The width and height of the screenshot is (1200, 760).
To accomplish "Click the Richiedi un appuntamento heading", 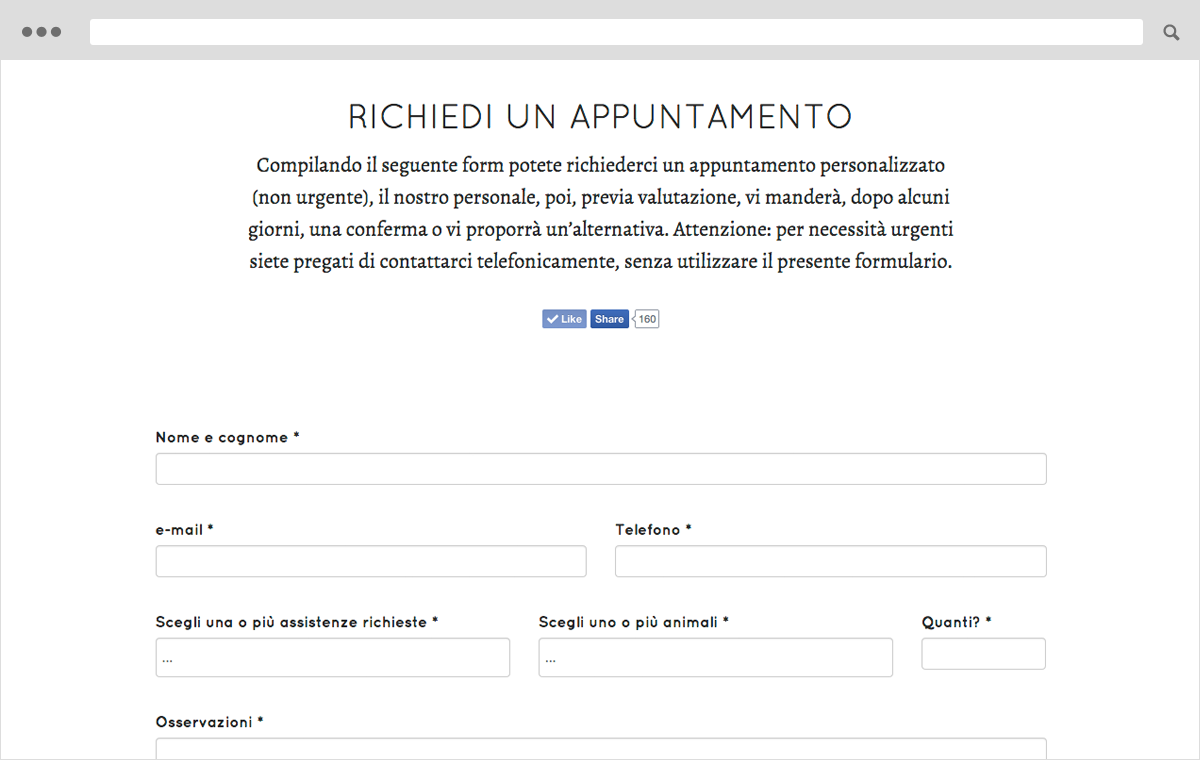I will tap(600, 117).
